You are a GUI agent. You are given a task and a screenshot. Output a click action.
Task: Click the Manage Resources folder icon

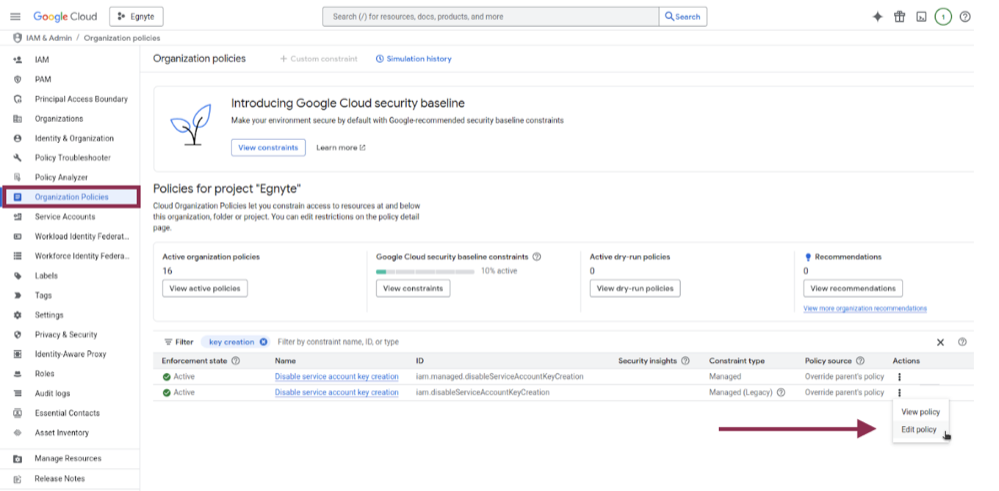click(18, 459)
